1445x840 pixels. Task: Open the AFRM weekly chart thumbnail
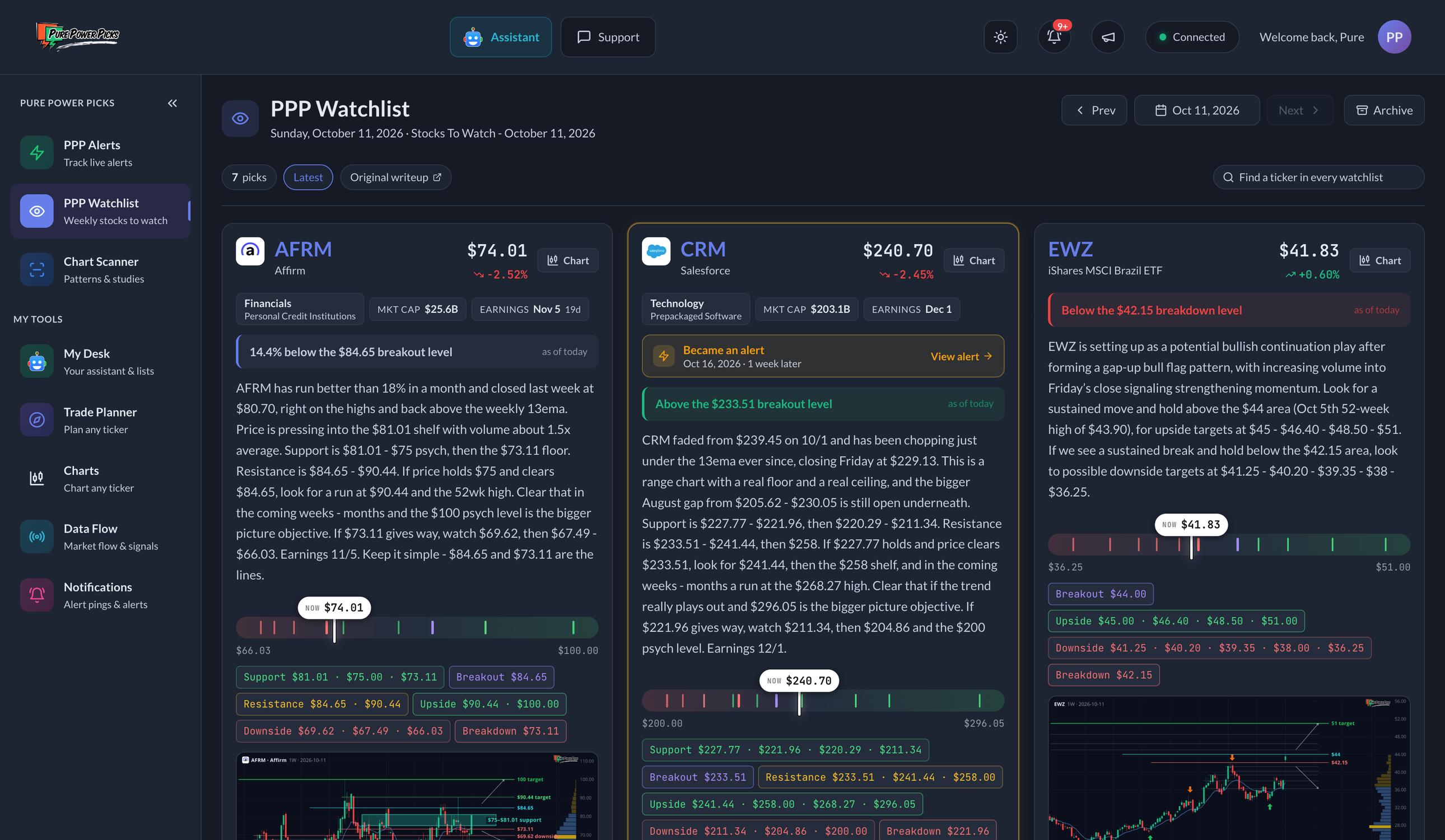tap(417, 796)
